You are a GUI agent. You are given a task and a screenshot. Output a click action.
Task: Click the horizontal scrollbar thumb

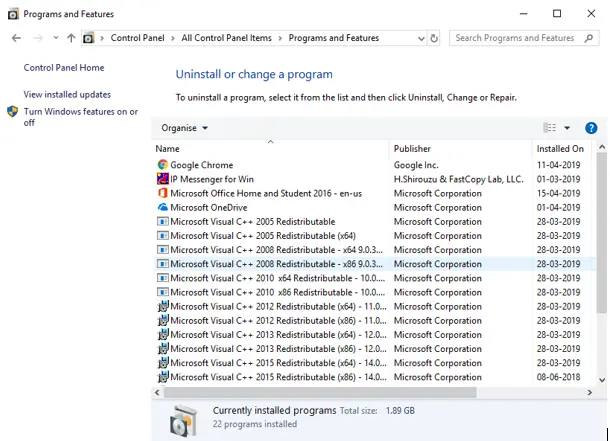[x=320, y=392]
